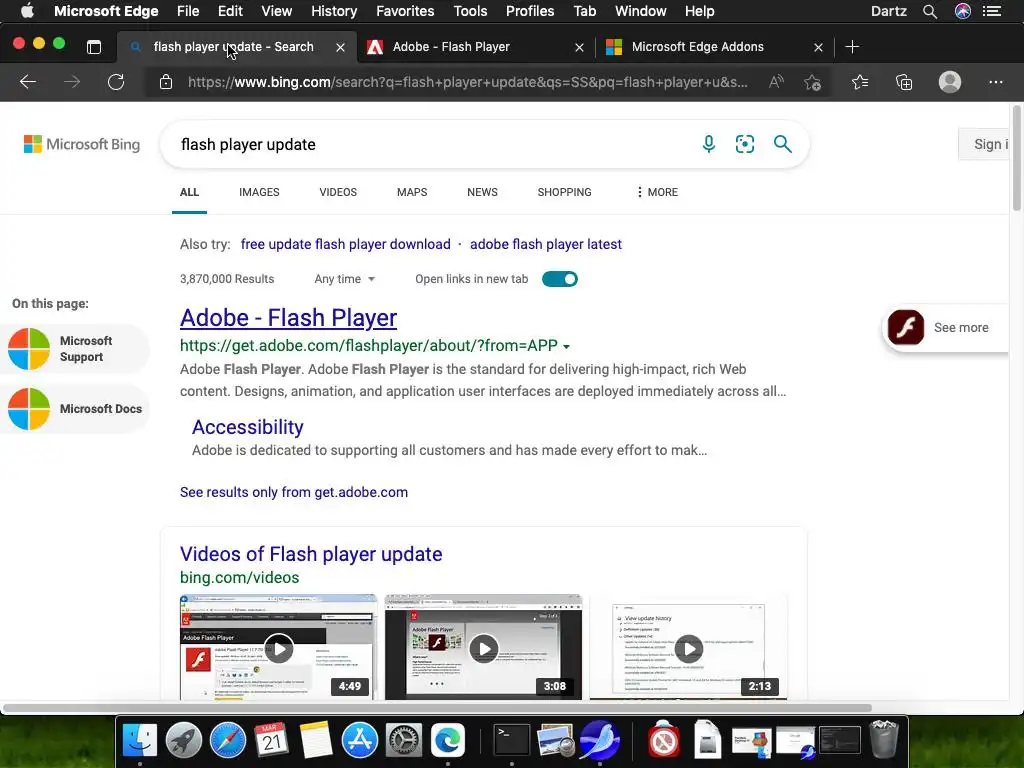Expand the get.adobe.com URL dropdown arrow
Viewport: 1024px width, 768px height.
[566, 346]
